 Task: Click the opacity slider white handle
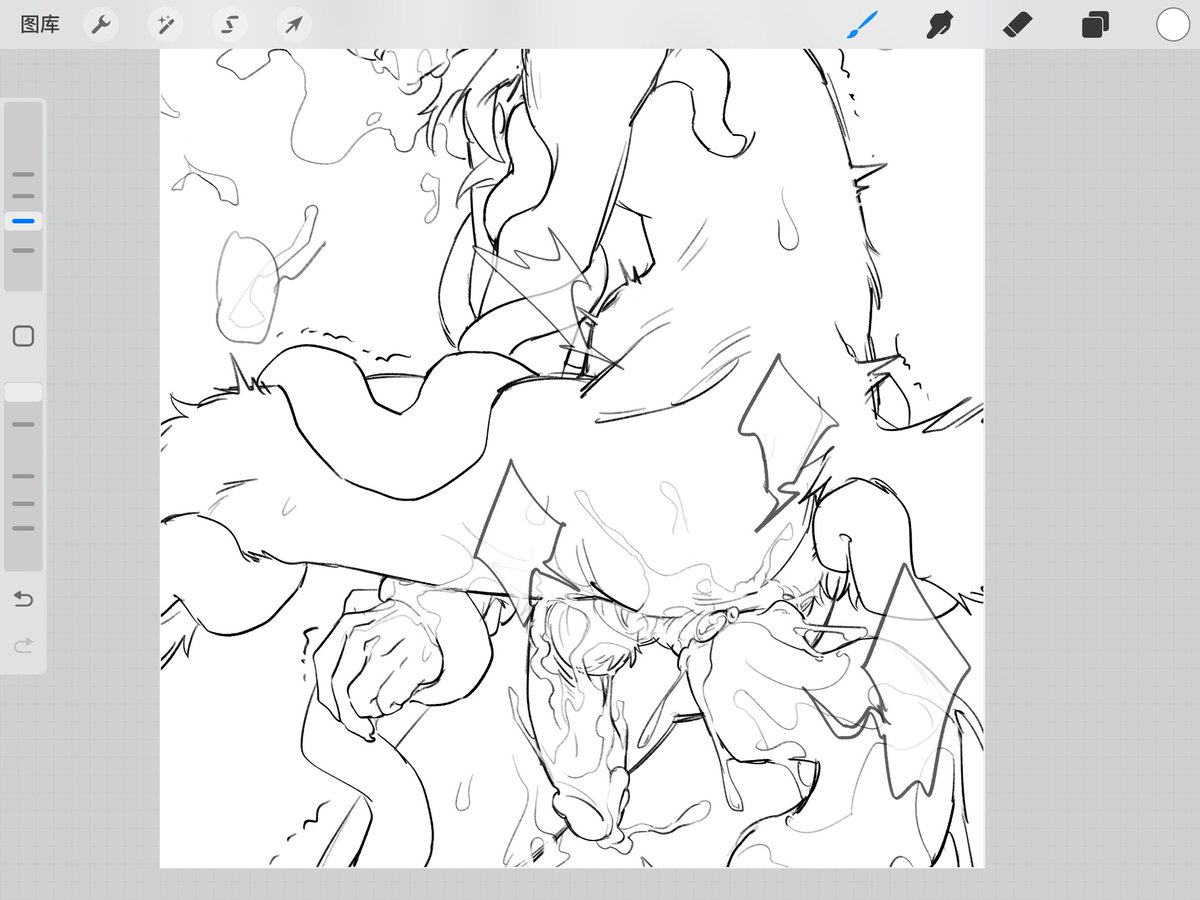(x=23, y=392)
